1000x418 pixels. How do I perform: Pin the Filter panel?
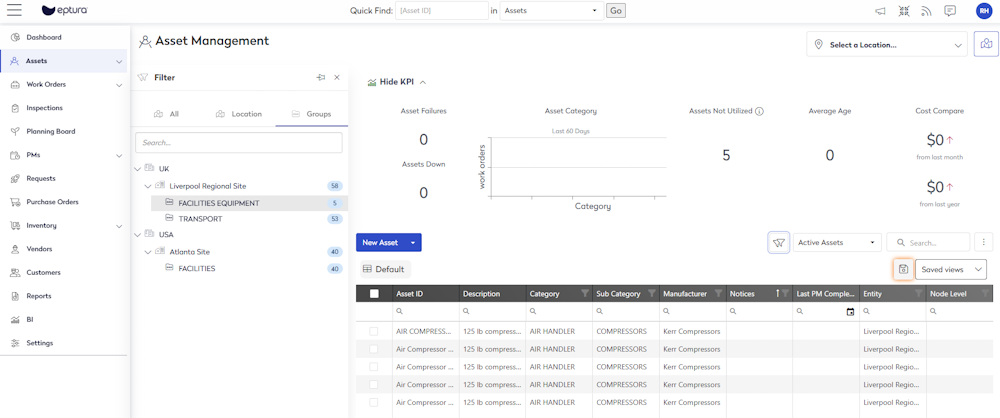[x=320, y=77]
